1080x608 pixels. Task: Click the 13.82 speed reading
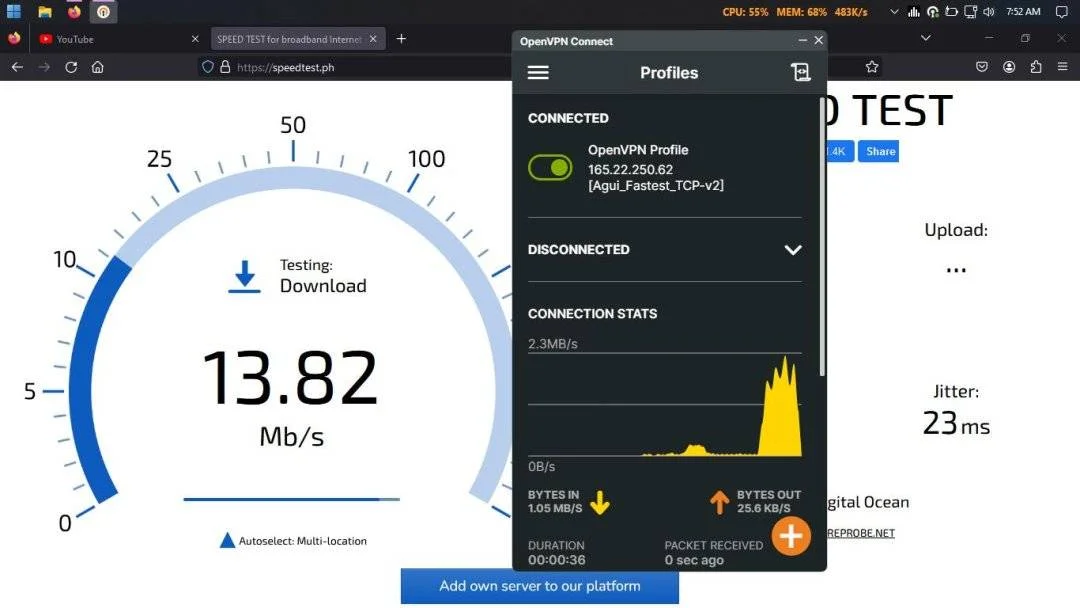pos(290,377)
